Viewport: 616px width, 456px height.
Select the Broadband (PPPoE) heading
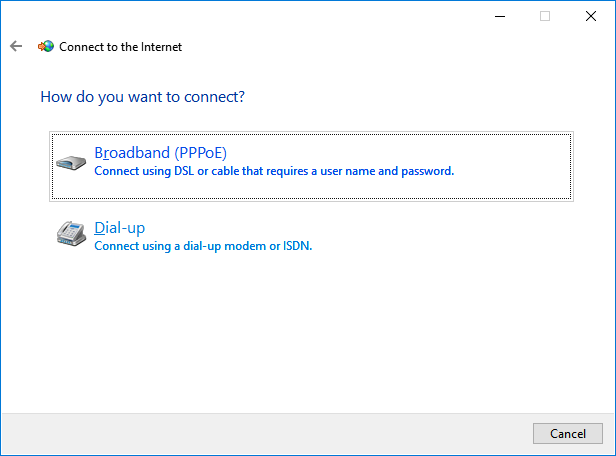(160, 153)
